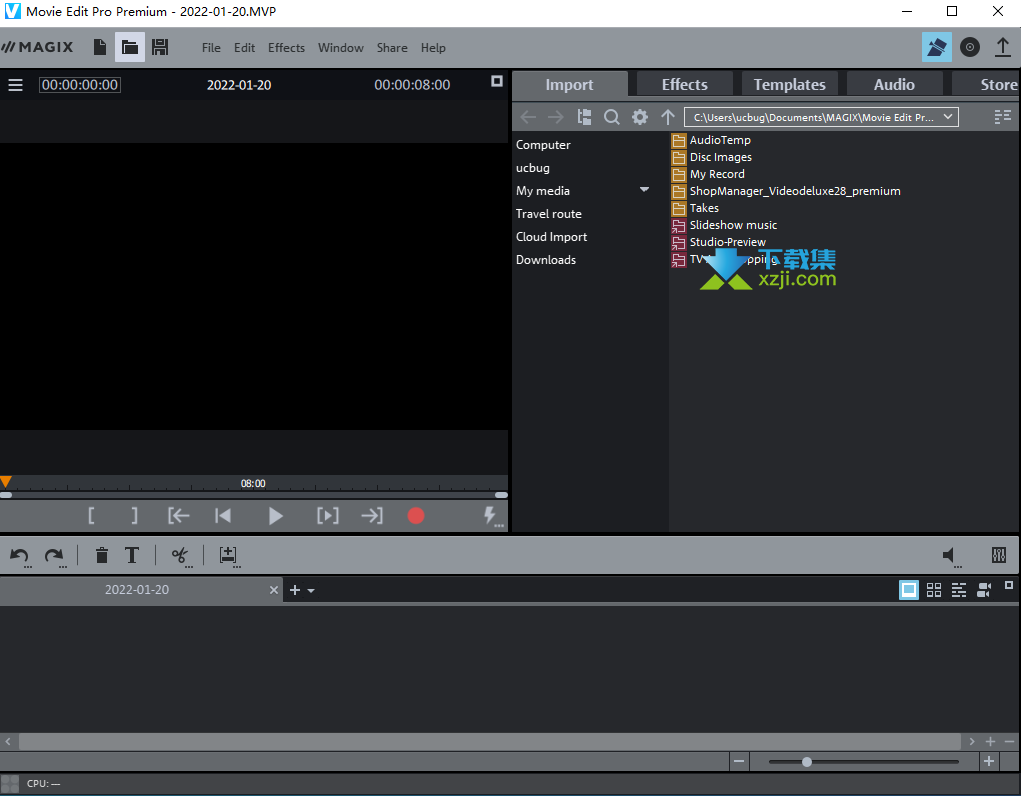Split clip with the scissors icon

point(180,556)
